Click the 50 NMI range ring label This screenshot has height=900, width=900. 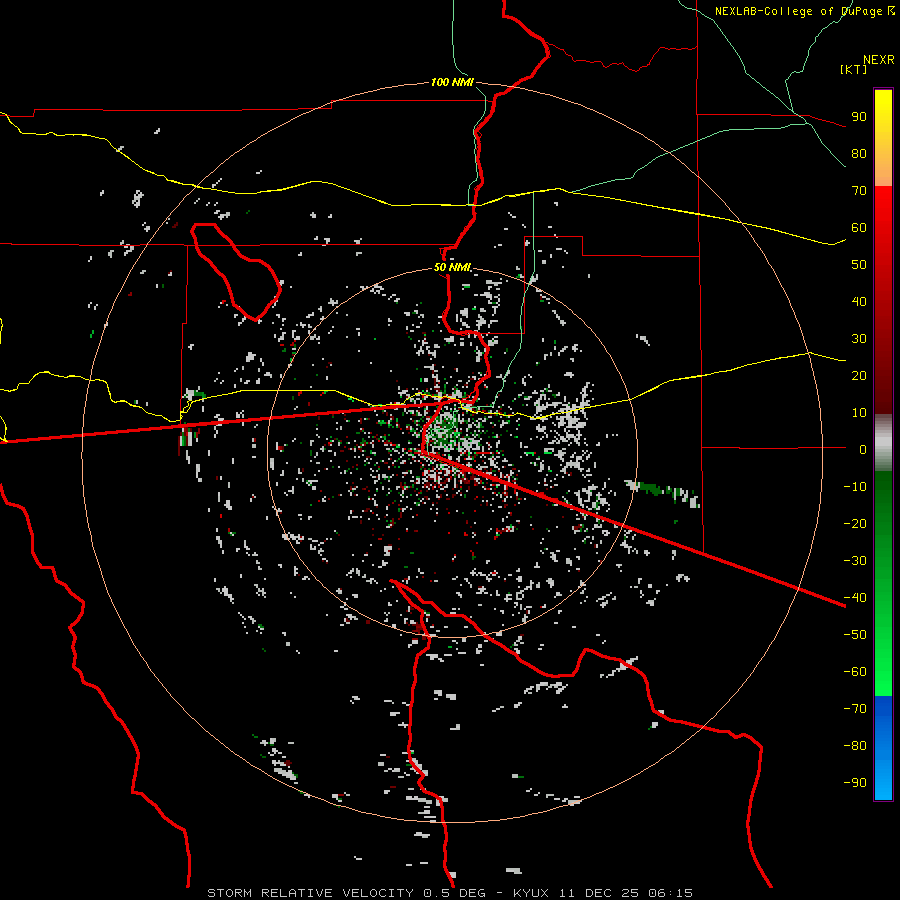pos(453,267)
